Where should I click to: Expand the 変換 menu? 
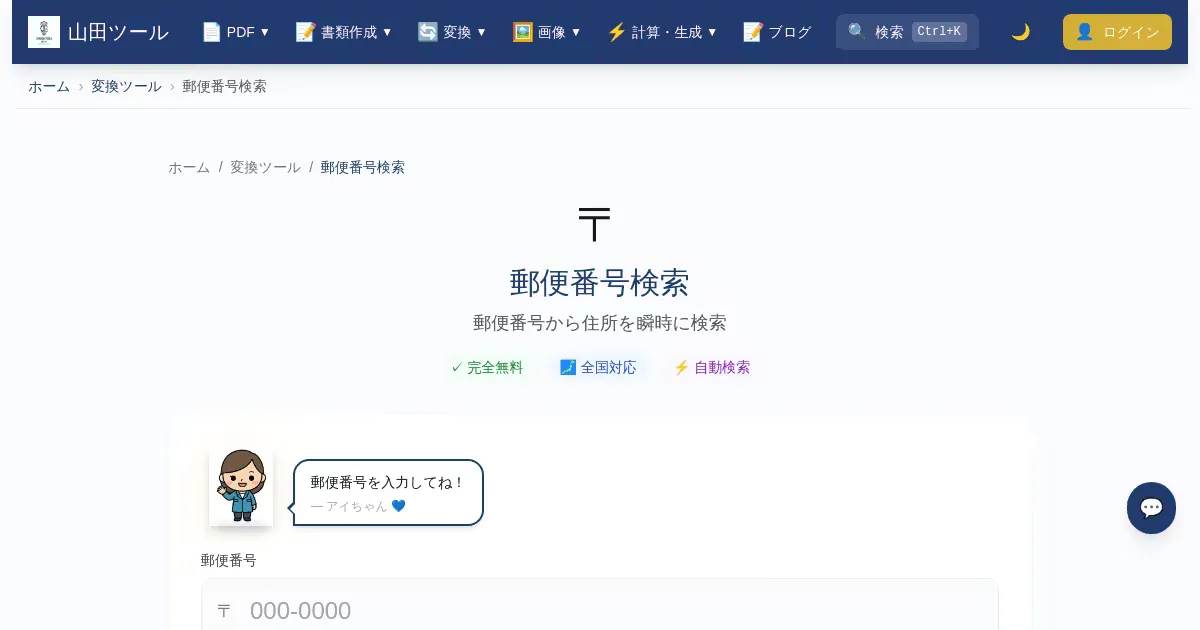click(452, 32)
